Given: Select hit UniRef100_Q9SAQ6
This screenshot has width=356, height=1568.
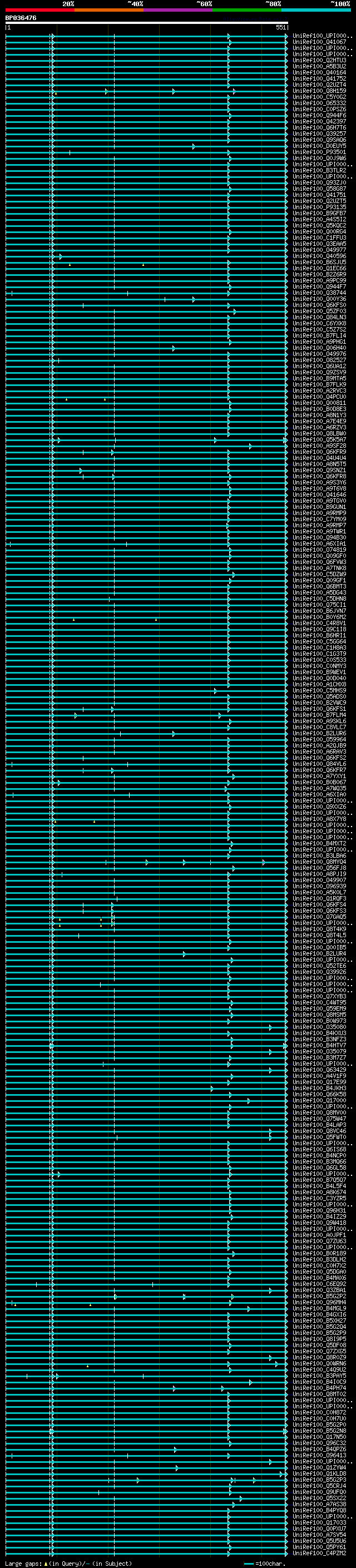Looking at the screenshot, I should (x=319, y=140).
